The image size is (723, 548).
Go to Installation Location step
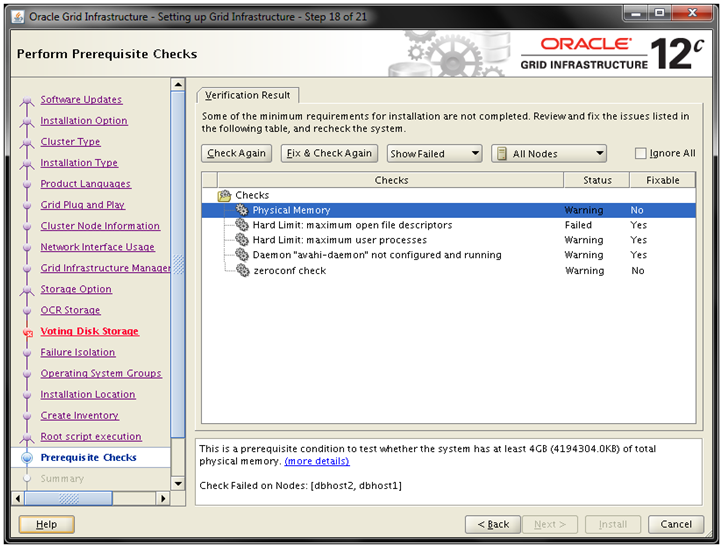tap(88, 394)
